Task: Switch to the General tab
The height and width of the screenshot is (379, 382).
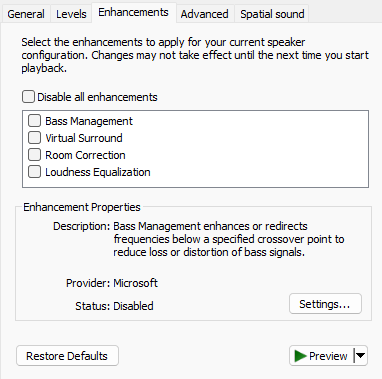Action: coord(26,14)
